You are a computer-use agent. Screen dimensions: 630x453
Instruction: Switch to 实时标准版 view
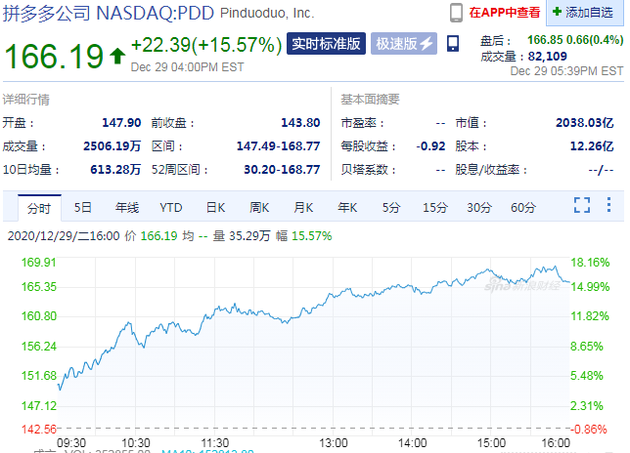tap(326, 43)
